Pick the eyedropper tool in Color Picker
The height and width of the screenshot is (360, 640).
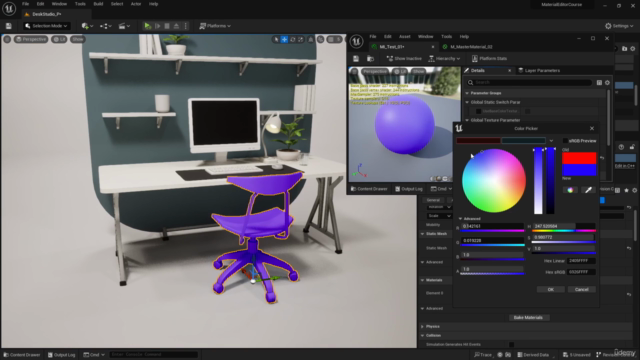(588, 190)
